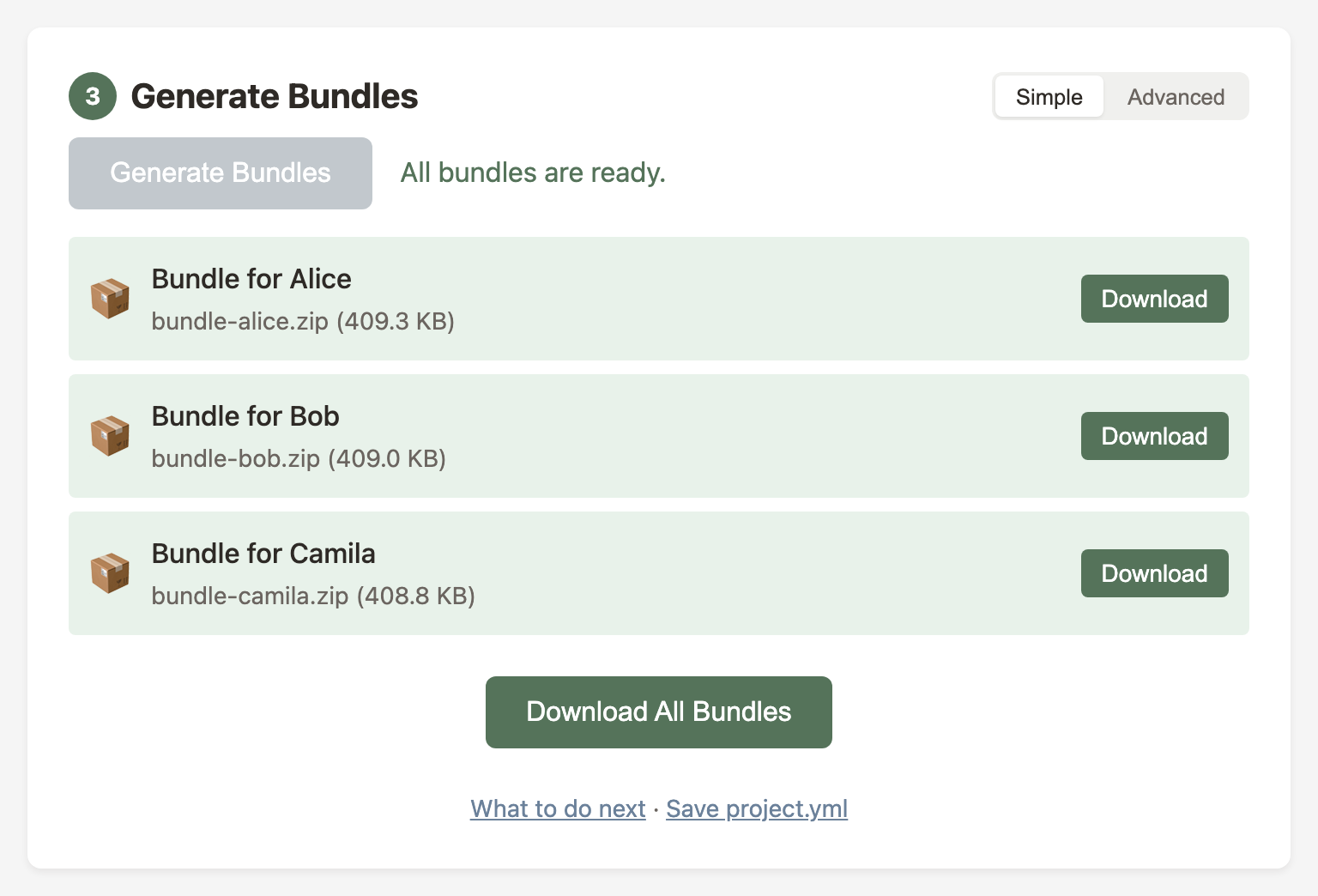
Task: Download bundle-bob.zip
Action: tap(1154, 436)
